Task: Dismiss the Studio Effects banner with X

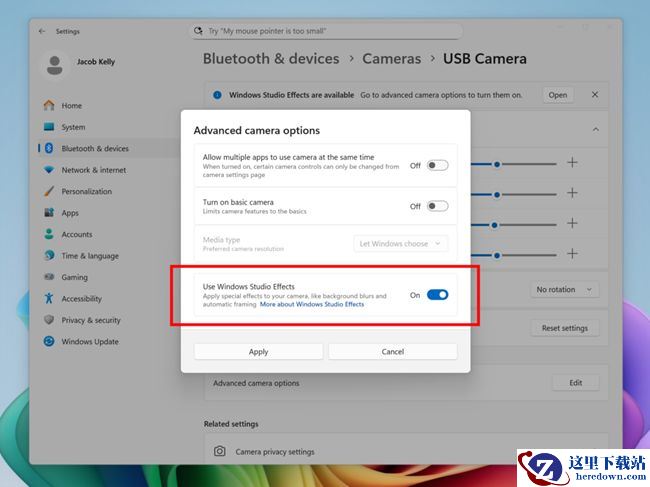Action: tap(595, 95)
